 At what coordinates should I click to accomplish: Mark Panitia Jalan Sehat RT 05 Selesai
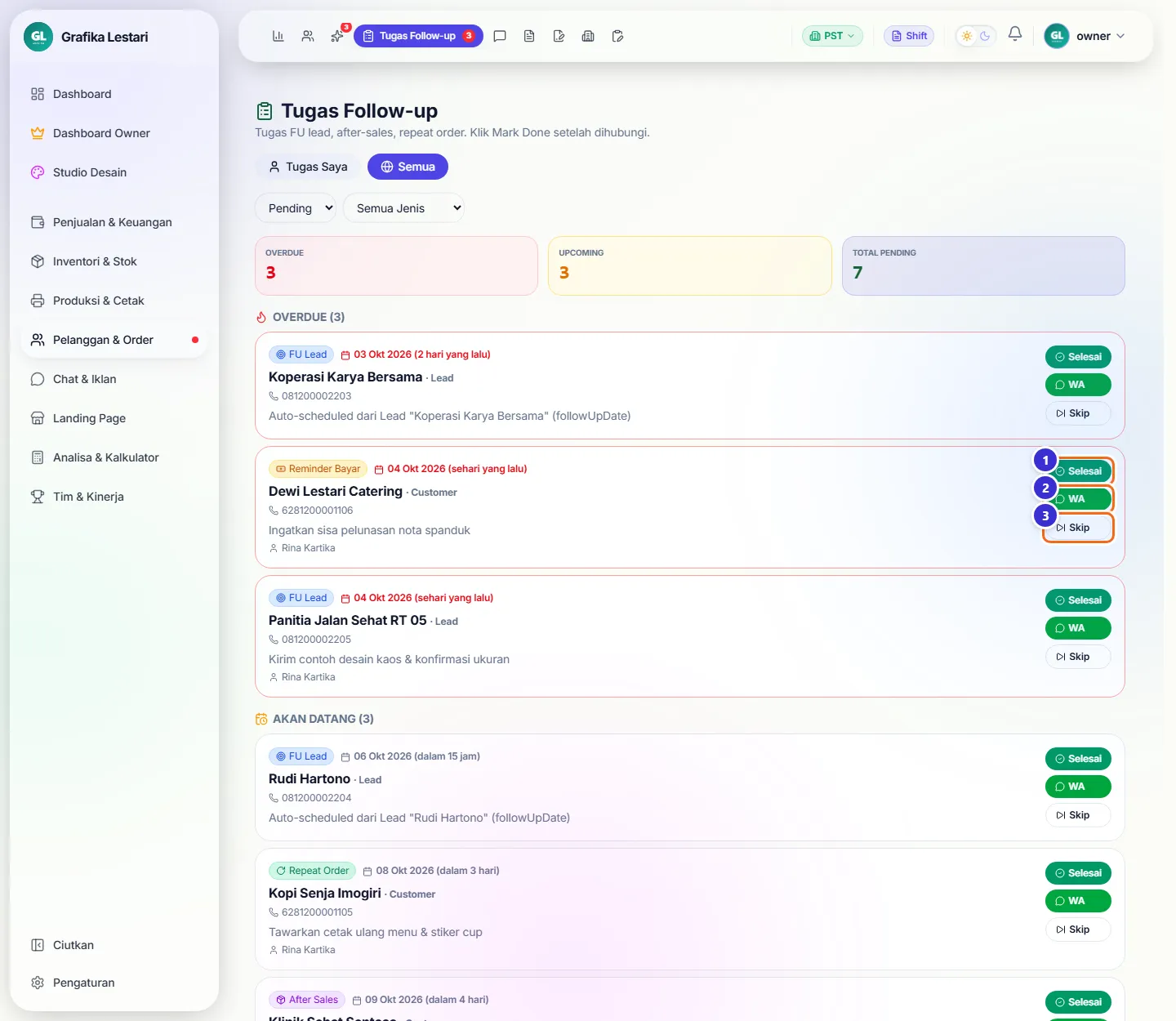coord(1078,600)
